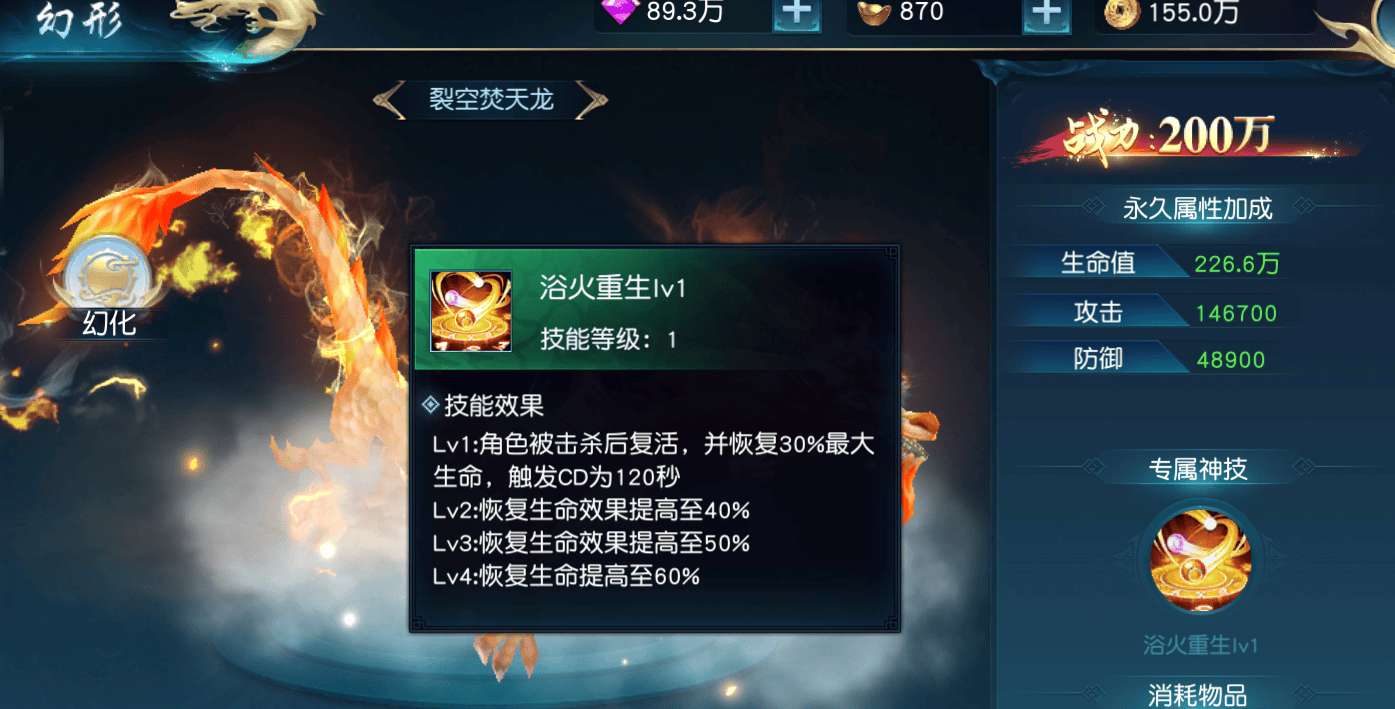Go to previous form with left arrow

(x=391, y=100)
